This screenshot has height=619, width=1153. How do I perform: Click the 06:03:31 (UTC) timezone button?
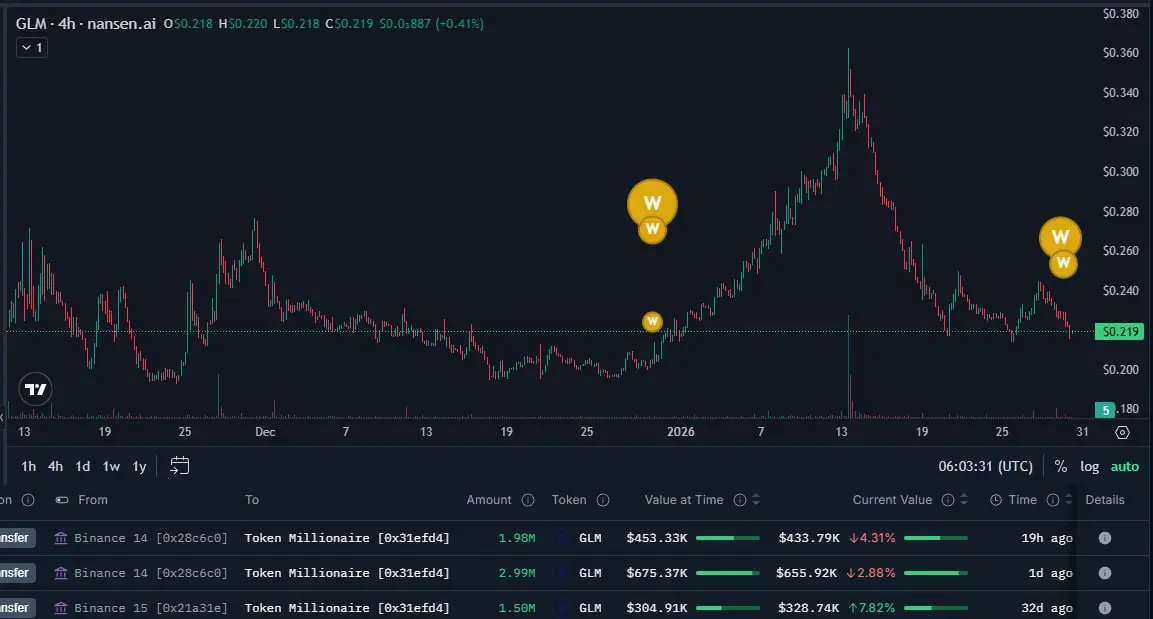click(x=985, y=466)
